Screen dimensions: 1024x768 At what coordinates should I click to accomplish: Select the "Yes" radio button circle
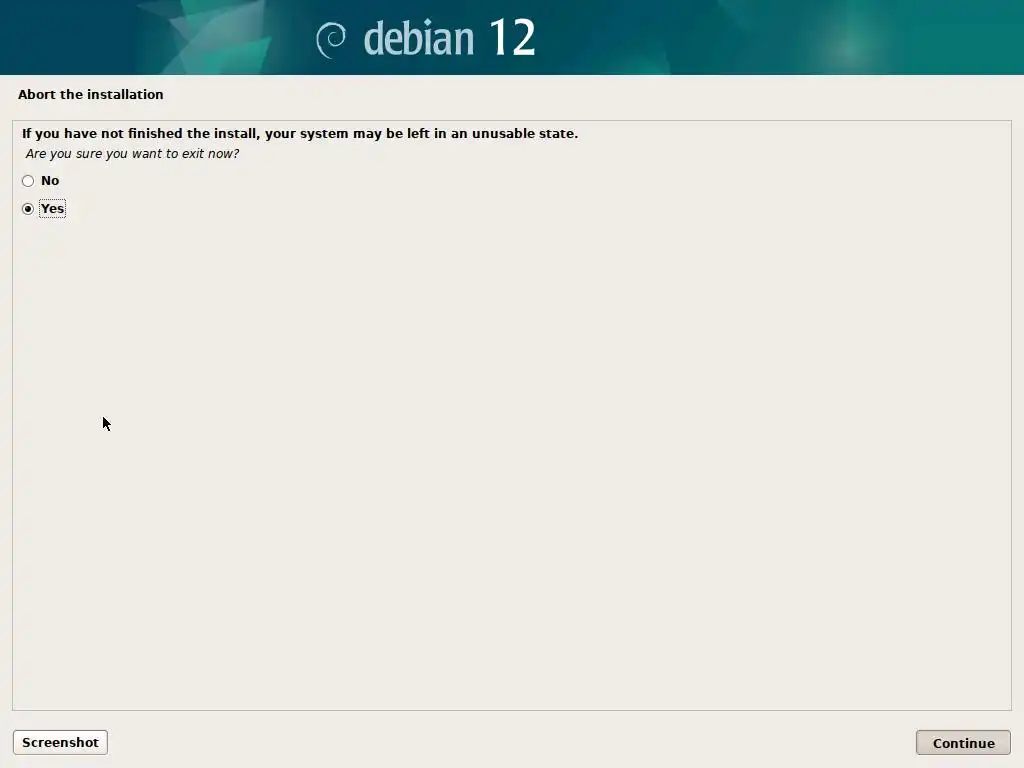(27, 209)
